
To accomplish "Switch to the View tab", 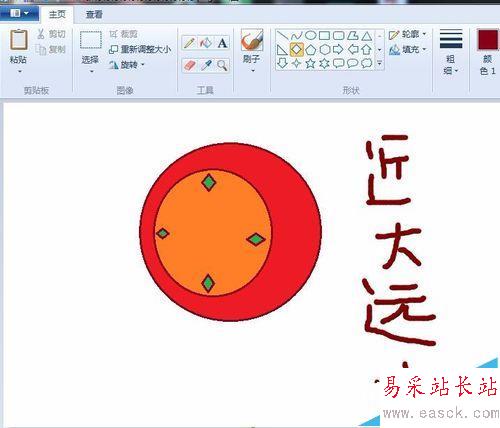I will (94, 14).
